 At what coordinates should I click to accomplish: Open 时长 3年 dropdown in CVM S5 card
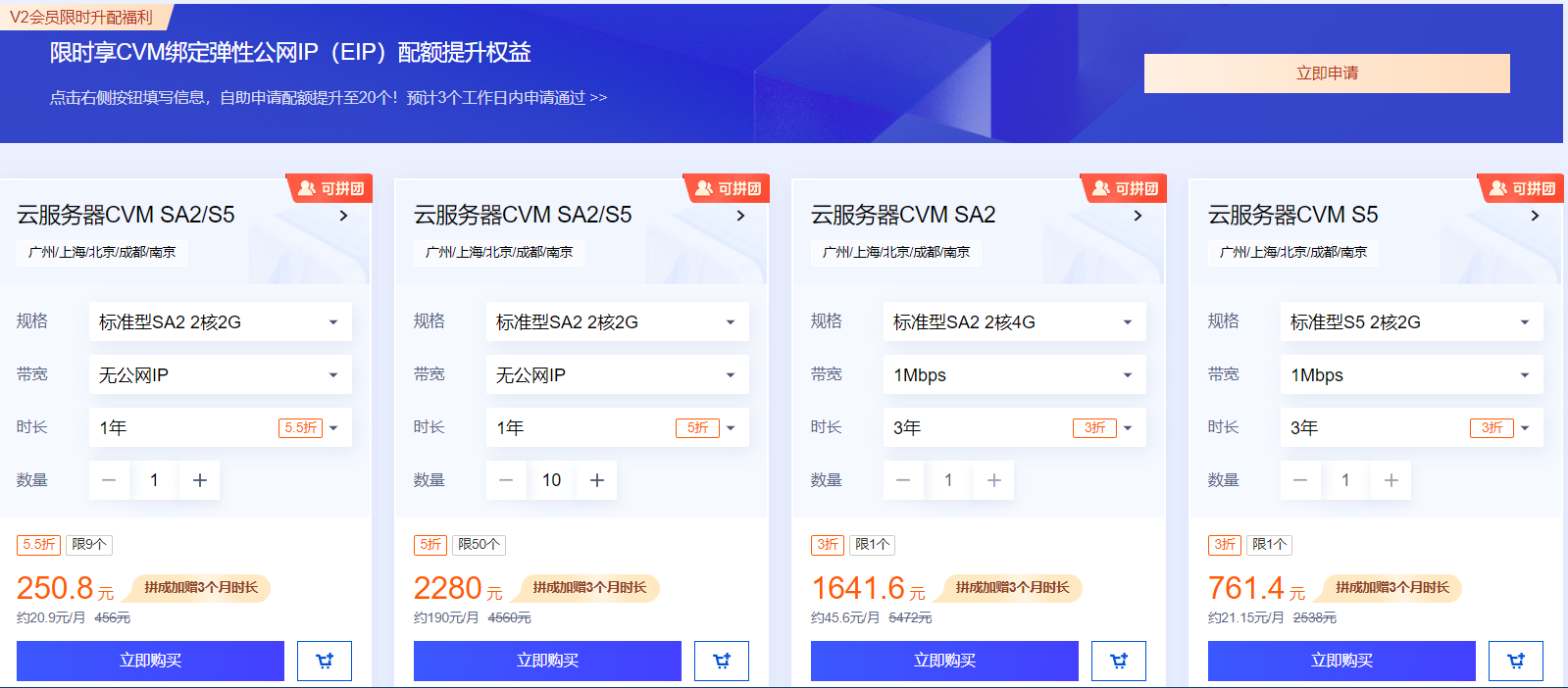click(1411, 427)
